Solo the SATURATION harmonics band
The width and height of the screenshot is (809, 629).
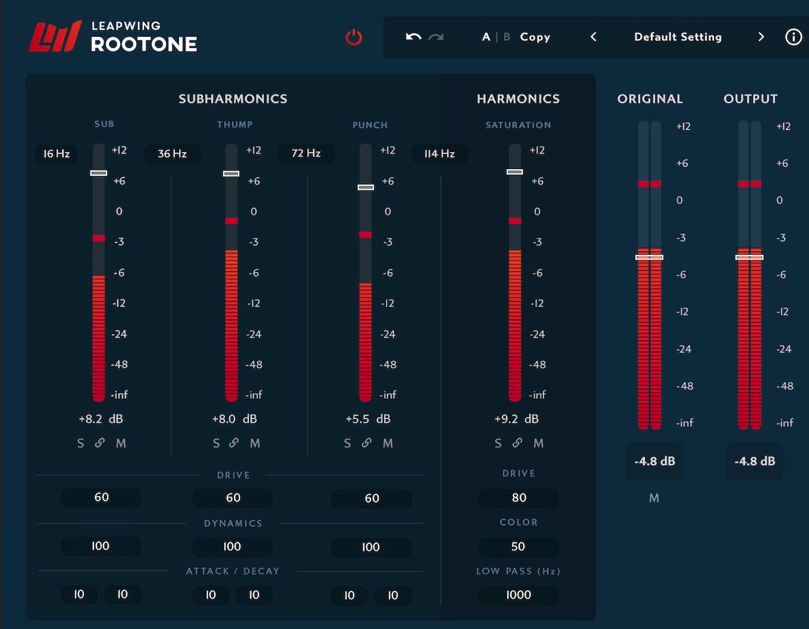click(498, 443)
